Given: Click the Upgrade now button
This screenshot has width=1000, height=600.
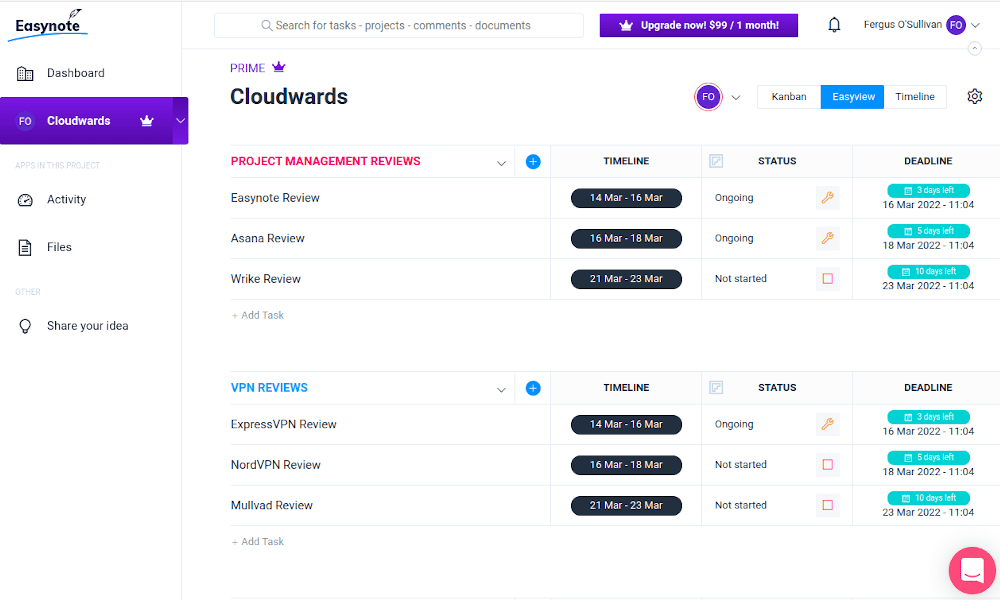Looking at the screenshot, I should (x=698, y=26).
